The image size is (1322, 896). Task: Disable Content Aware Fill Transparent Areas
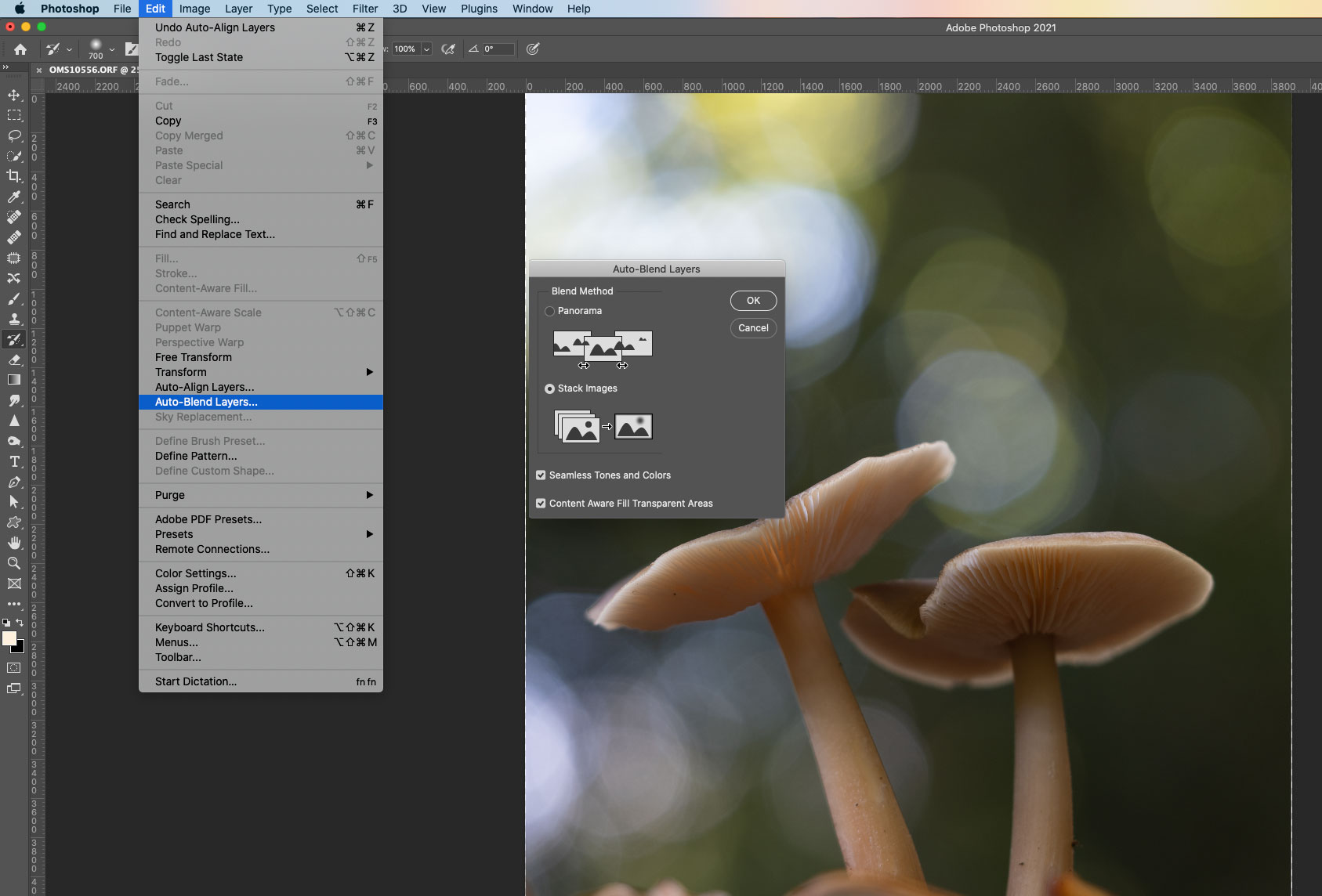click(541, 504)
